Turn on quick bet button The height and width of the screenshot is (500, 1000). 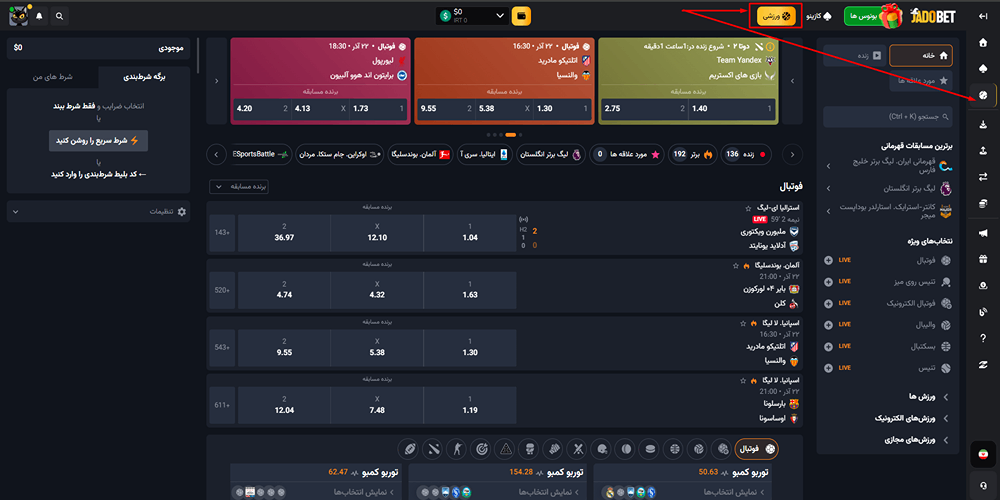[98, 140]
